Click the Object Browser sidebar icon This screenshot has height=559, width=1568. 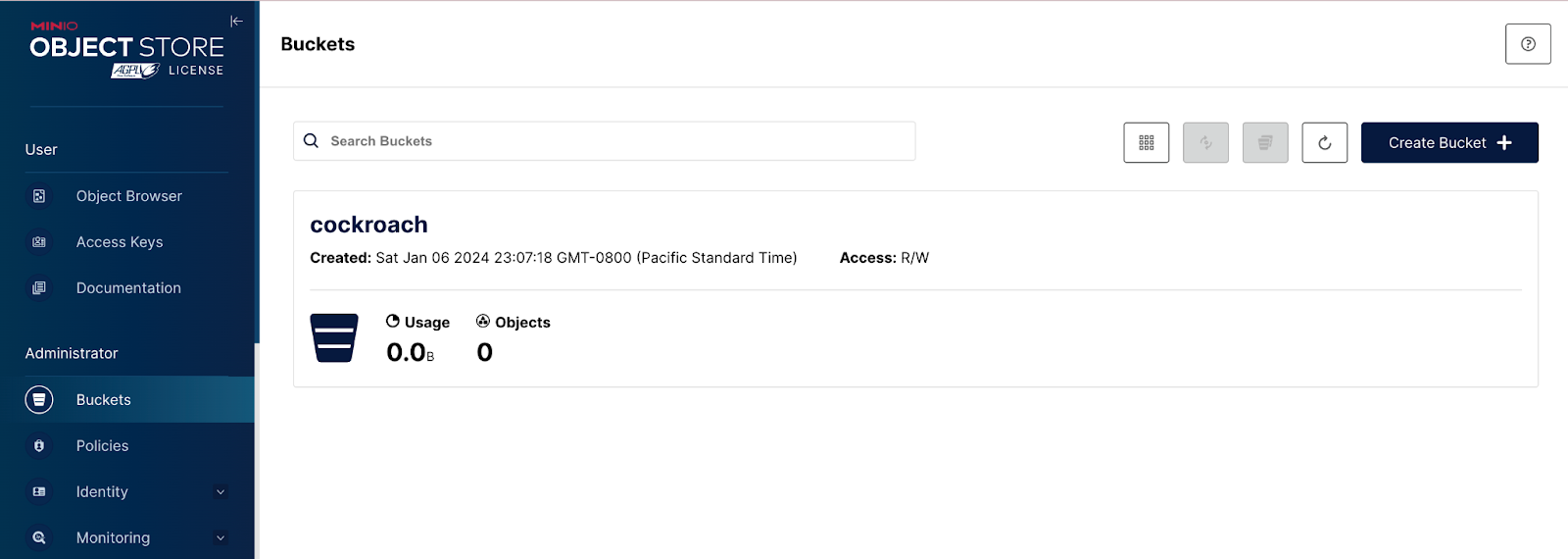pyautogui.click(x=39, y=196)
